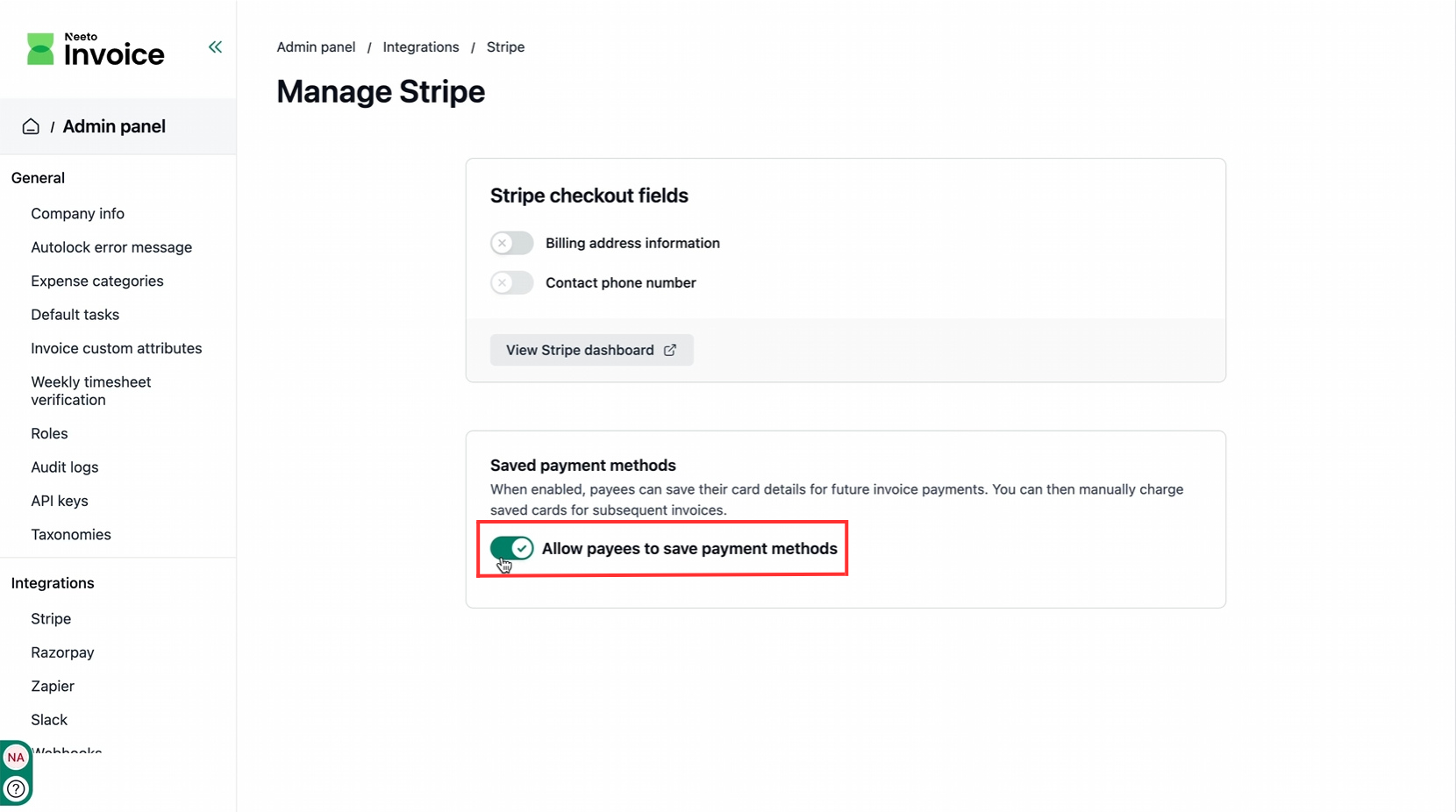The image size is (1456, 812).
Task: Open Invoice custom attributes
Action: tap(116, 348)
